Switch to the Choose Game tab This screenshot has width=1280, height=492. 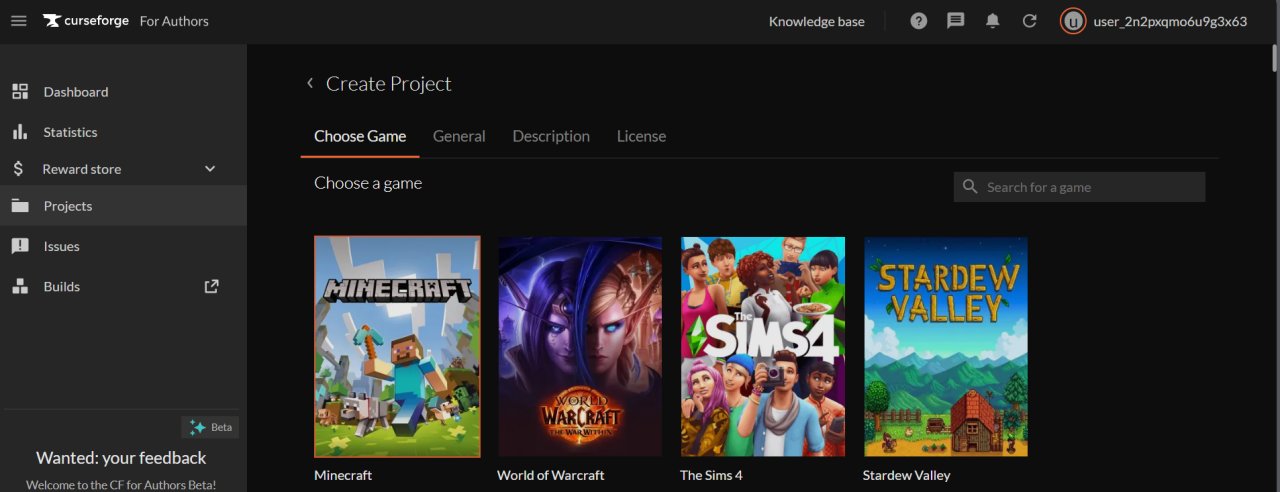(360, 136)
